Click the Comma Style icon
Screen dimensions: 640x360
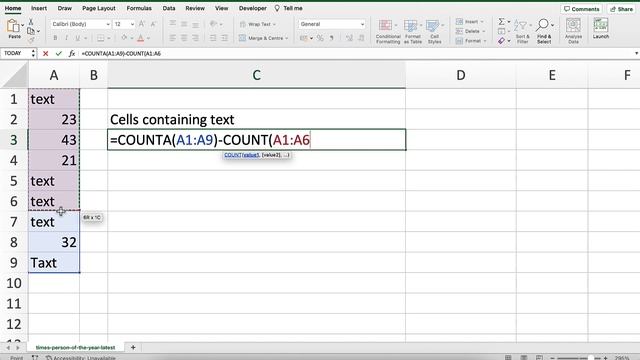331,38
